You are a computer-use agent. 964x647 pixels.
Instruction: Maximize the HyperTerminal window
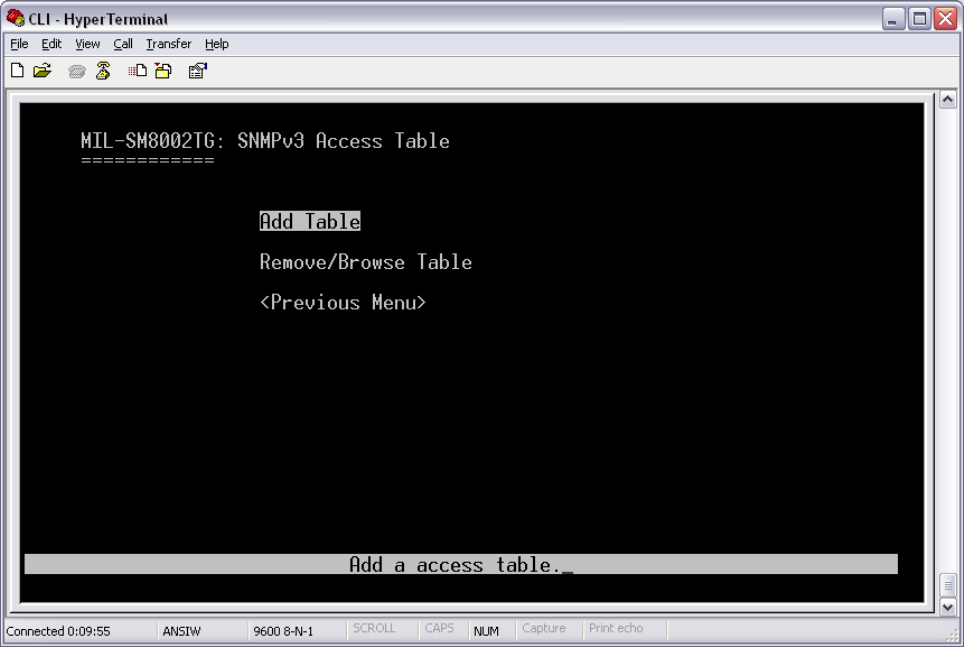919,18
